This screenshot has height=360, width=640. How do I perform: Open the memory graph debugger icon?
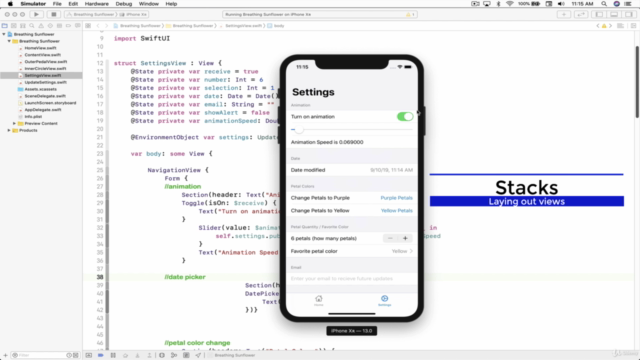point(174,355)
